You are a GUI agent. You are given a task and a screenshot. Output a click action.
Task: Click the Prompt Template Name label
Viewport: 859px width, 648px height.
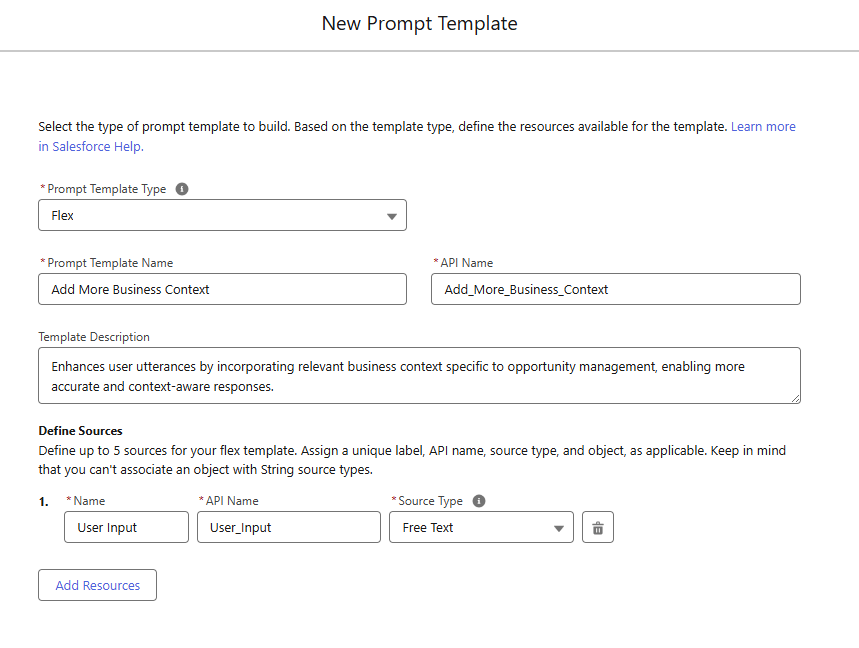110,263
